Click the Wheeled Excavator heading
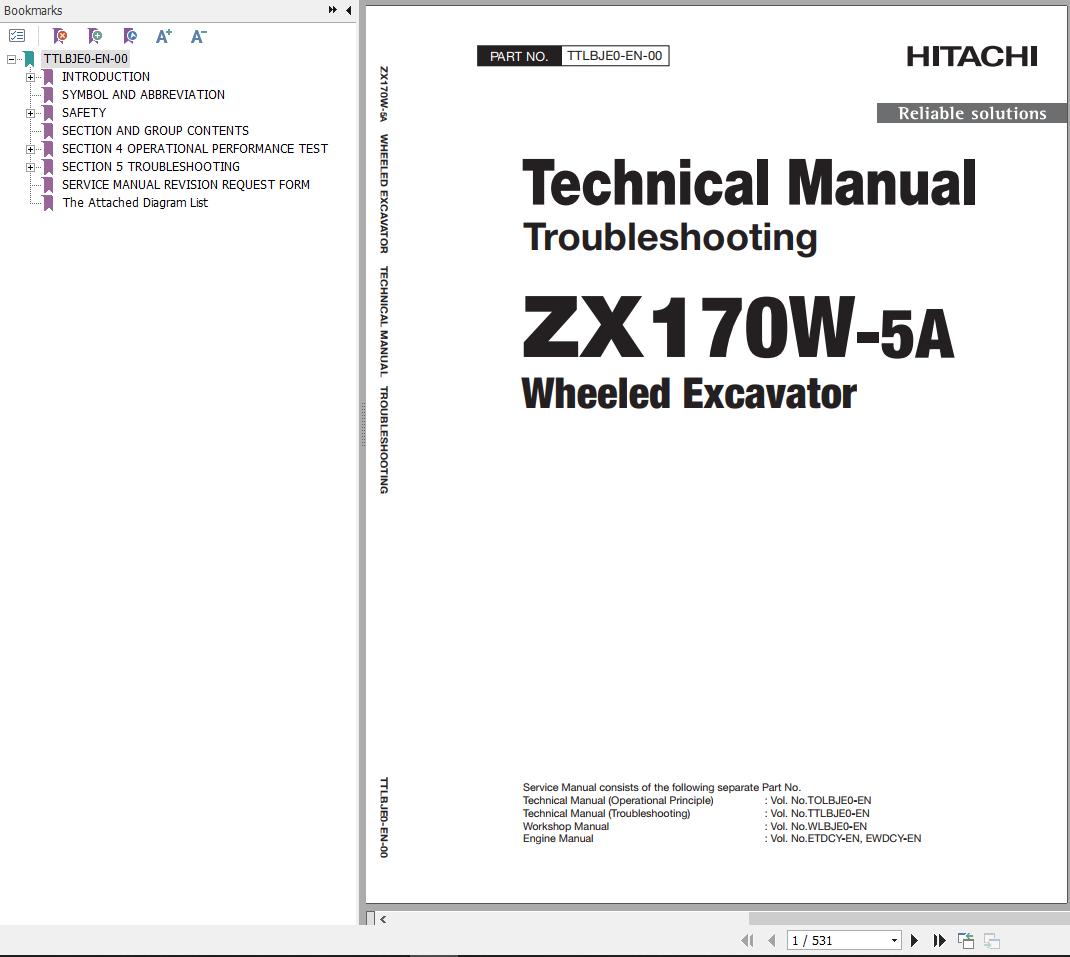Viewport: 1070px width, 957px height. coord(689,394)
